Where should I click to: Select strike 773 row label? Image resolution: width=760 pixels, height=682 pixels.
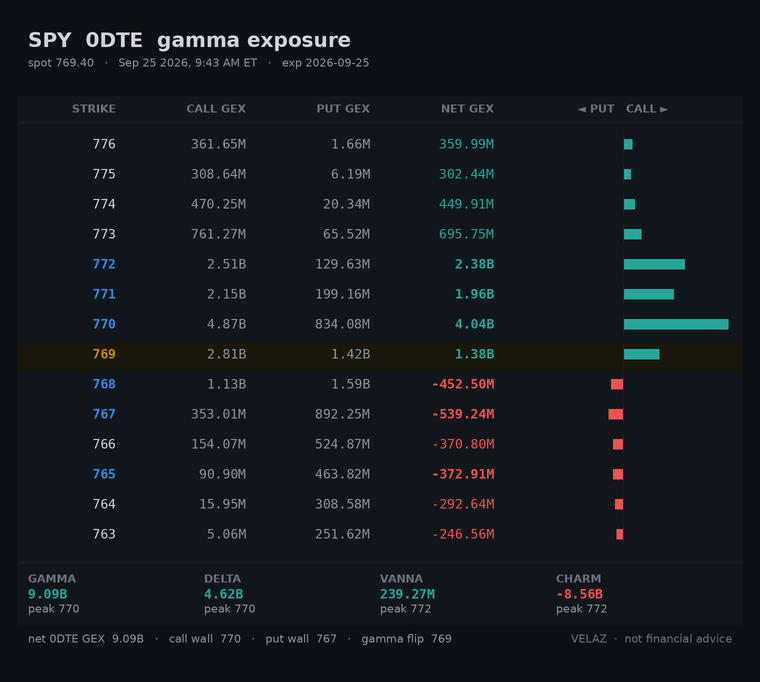click(x=104, y=235)
